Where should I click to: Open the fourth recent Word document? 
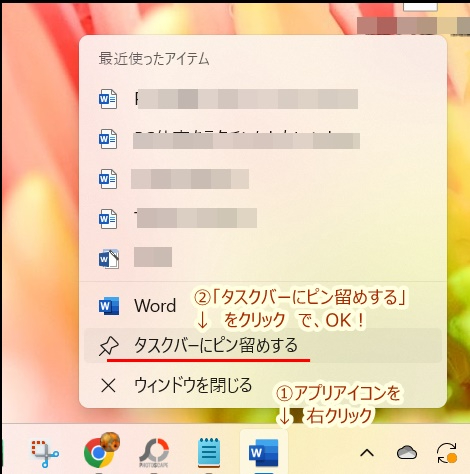(x=263, y=219)
